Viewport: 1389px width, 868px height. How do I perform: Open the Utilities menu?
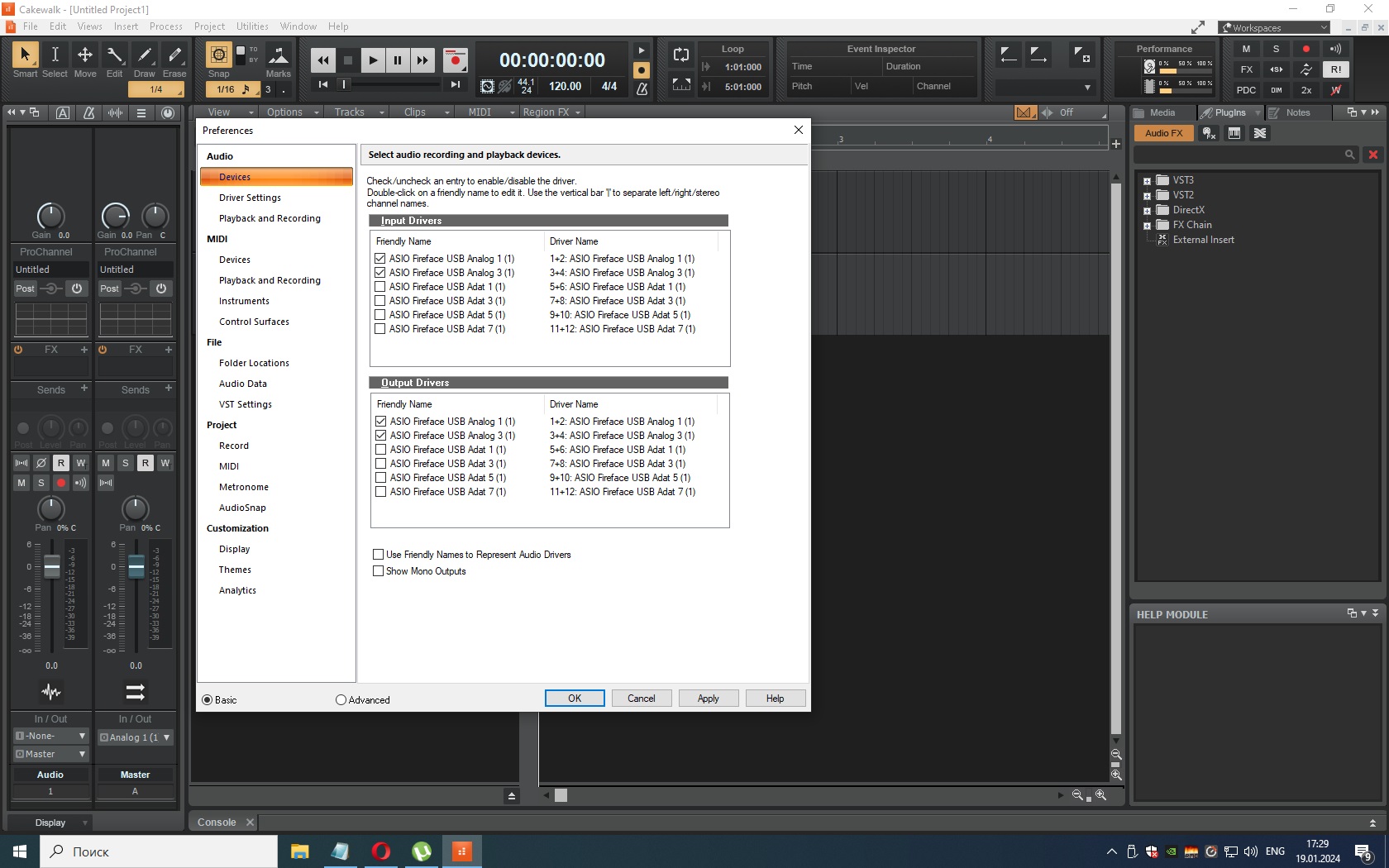coord(251,26)
